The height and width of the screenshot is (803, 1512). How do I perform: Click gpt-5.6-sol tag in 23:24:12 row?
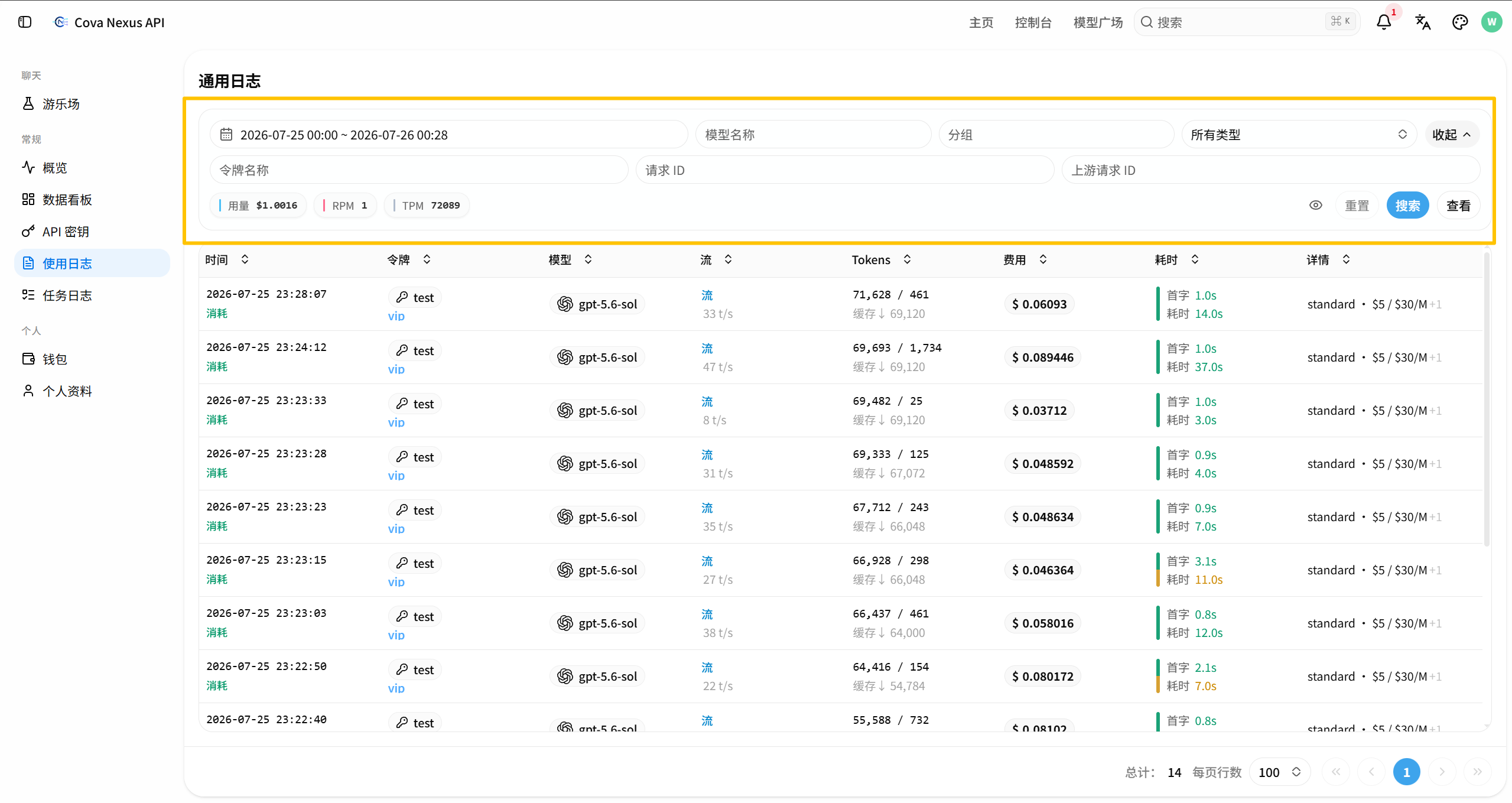pyautogui.click(x=597, y=357)
